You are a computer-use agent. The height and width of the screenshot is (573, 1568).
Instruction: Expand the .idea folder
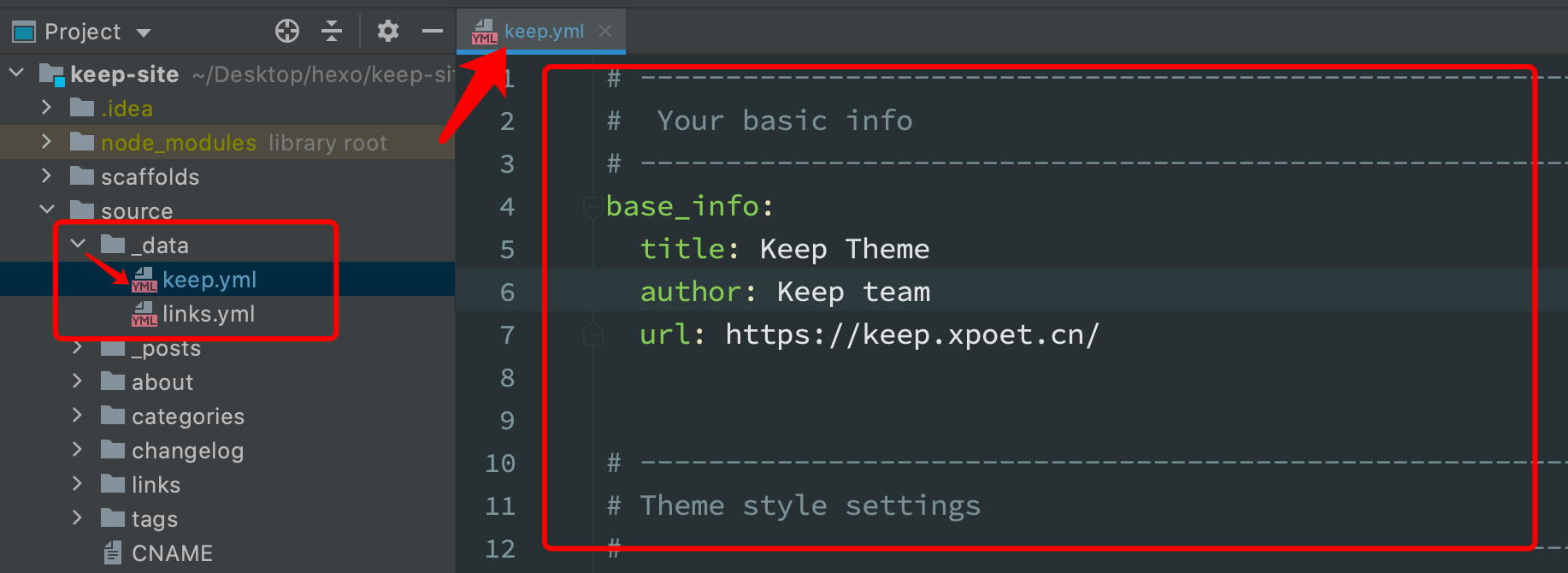[x=47, y=108]
